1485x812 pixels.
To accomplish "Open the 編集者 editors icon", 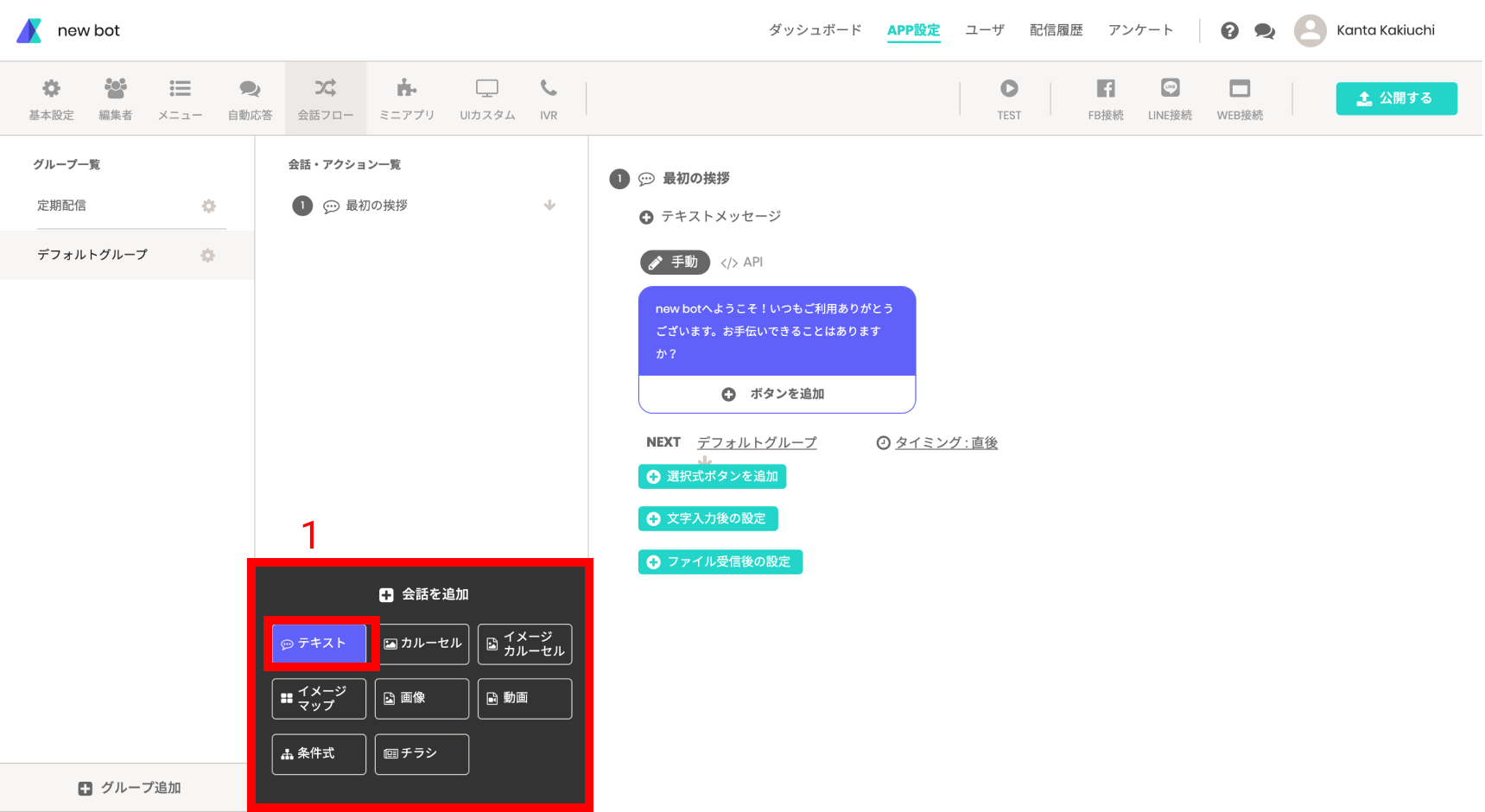I will pos(116,88).
